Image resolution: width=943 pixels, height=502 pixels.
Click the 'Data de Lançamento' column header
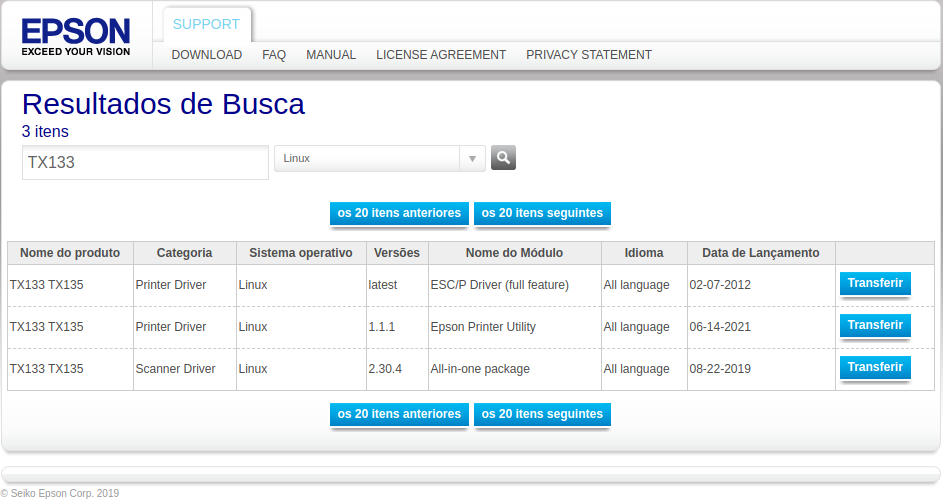click(761, 253)
